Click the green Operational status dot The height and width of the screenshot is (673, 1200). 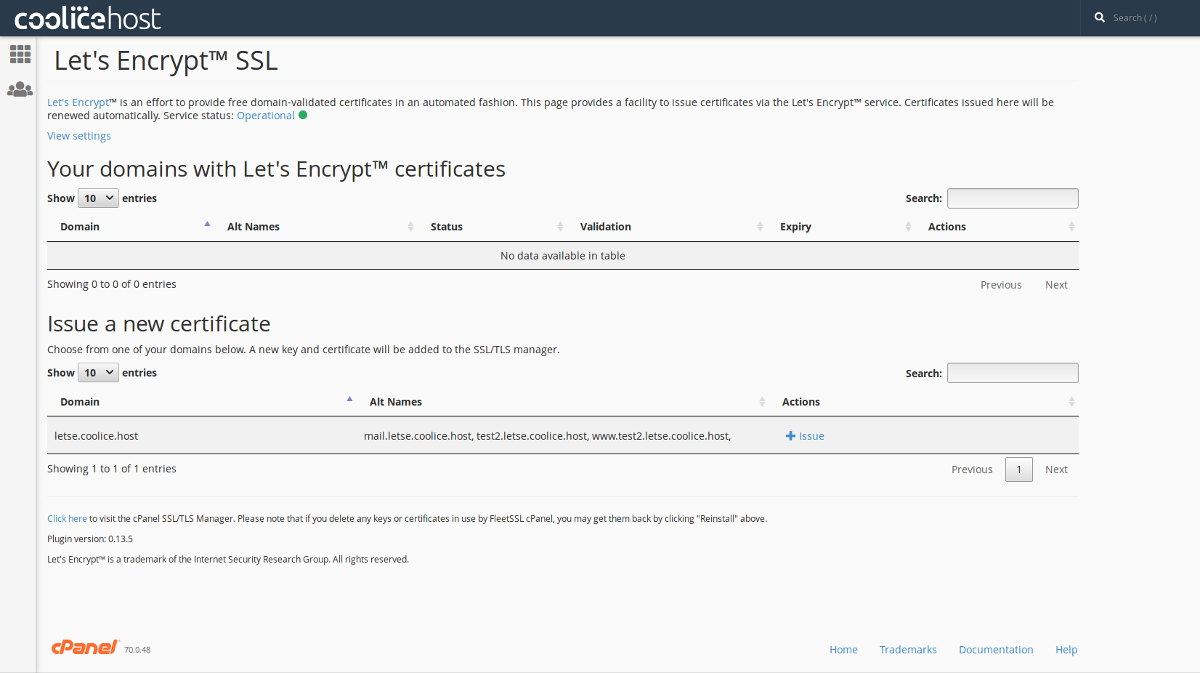pyautogui.click(x=303, y=115)
